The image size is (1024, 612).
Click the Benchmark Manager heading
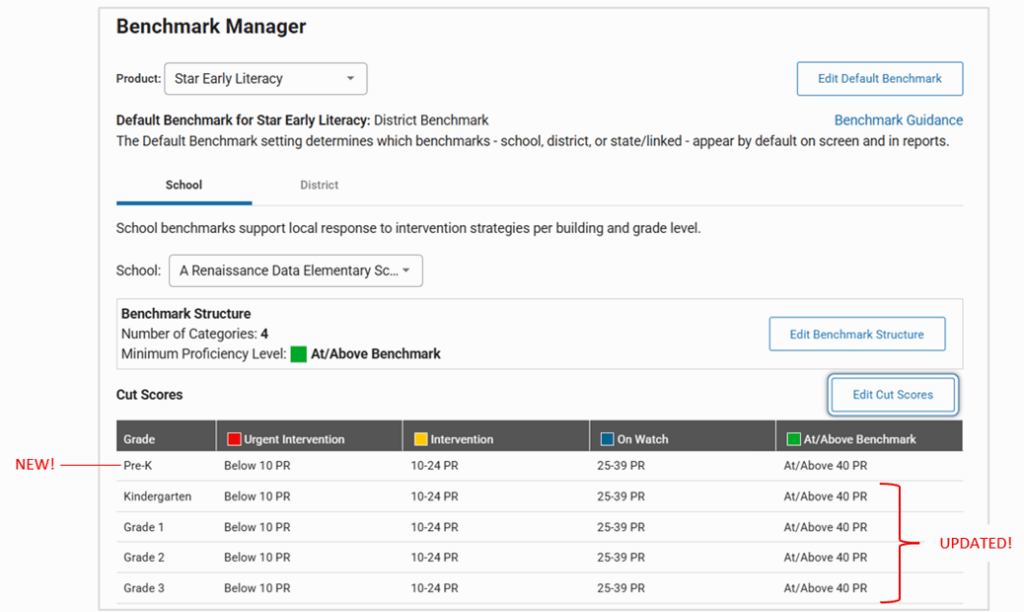coord(210,27)
